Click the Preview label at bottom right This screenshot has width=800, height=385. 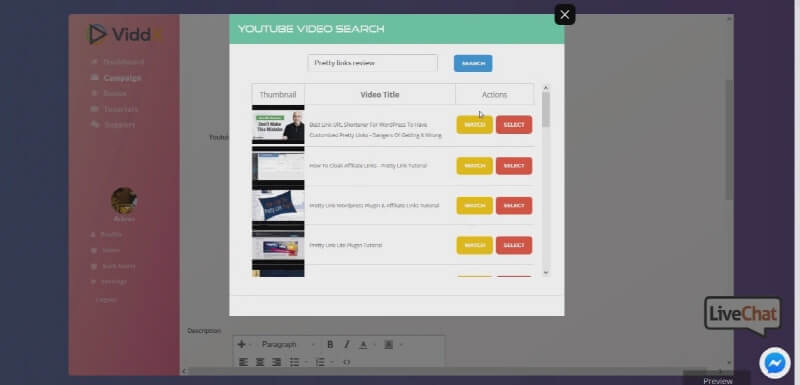tap(718, 380)
